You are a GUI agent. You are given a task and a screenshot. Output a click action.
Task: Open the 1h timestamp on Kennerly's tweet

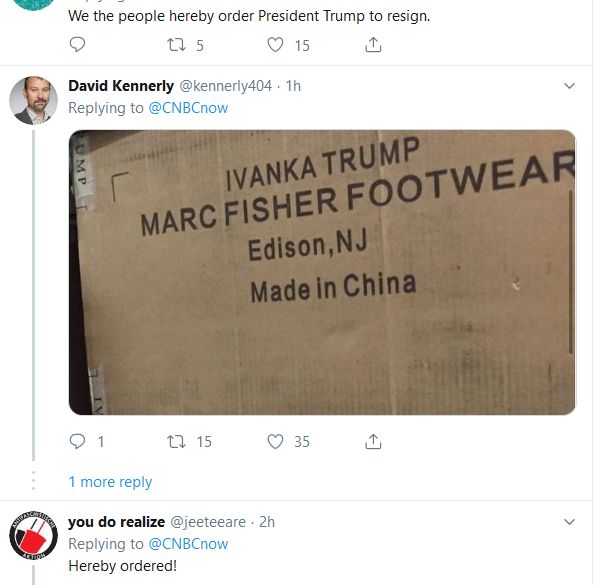(293, 86)
